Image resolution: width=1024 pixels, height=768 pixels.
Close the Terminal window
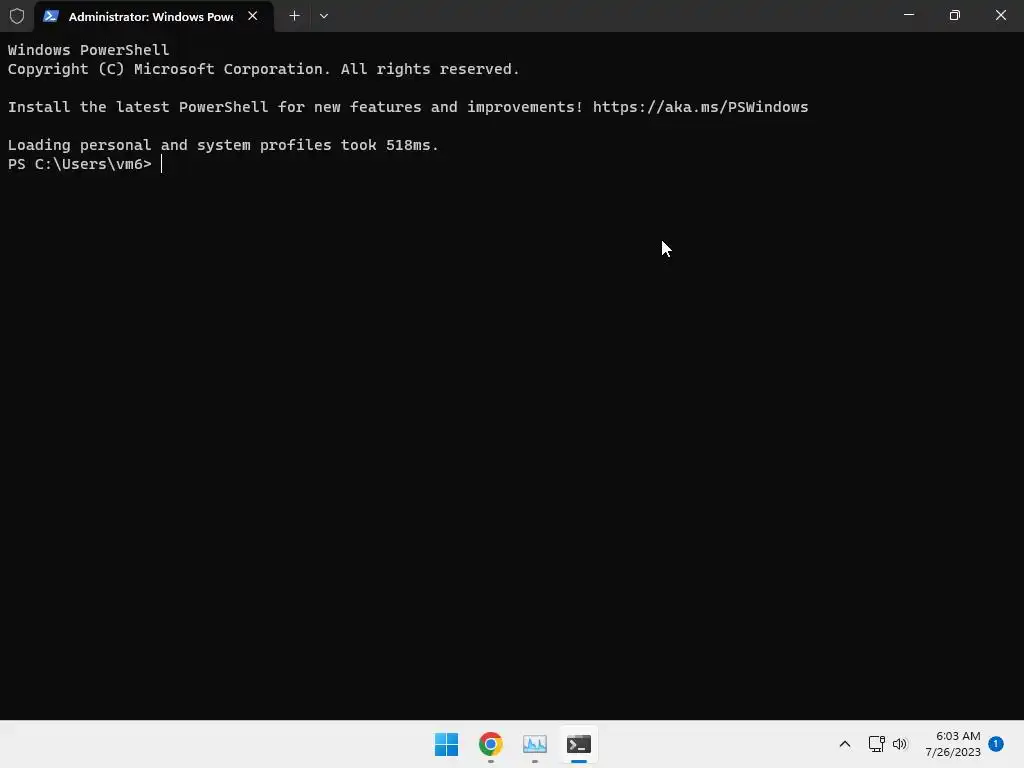tap(1000, 15)
